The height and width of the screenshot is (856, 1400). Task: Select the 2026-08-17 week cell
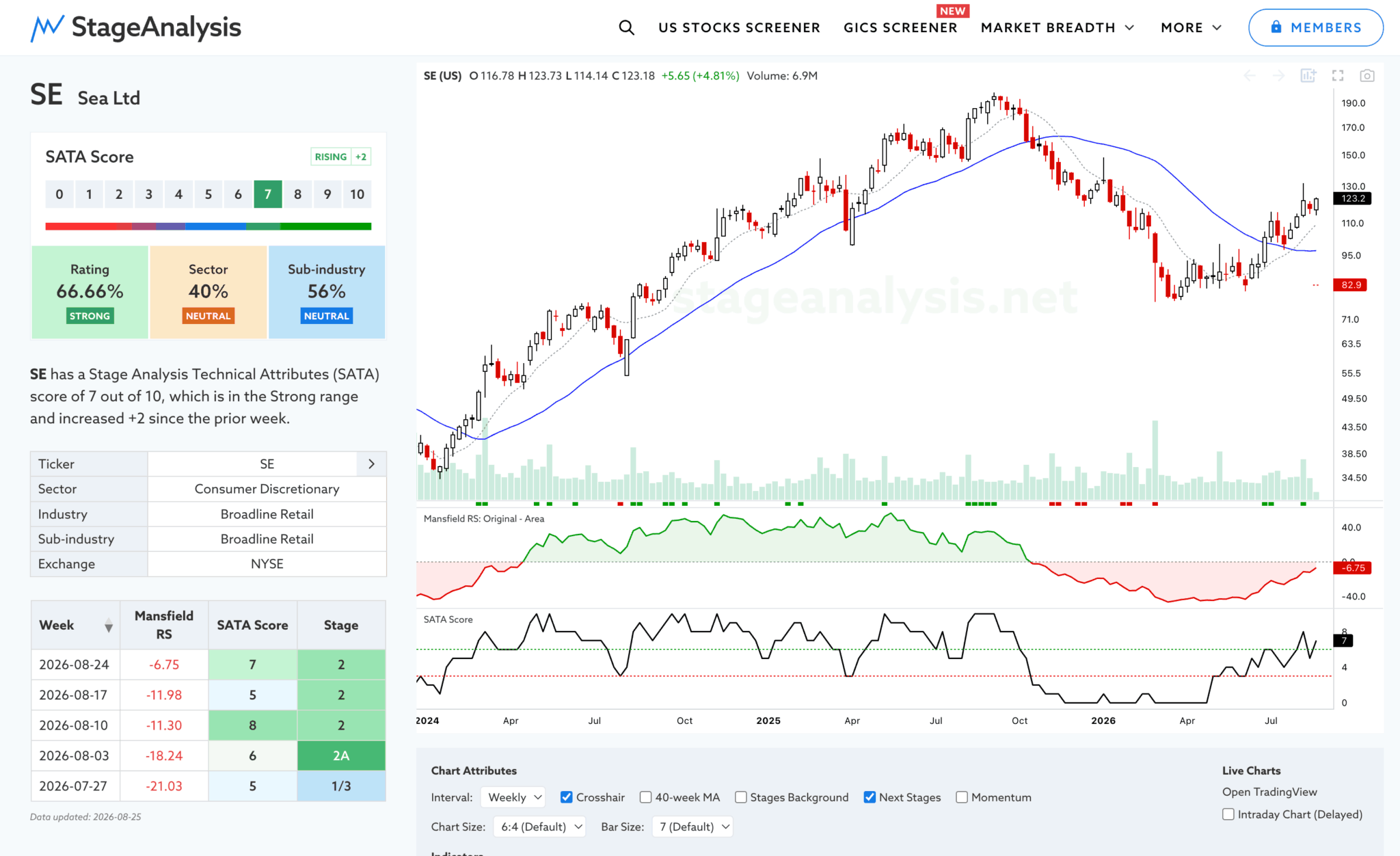pos(75,695)
